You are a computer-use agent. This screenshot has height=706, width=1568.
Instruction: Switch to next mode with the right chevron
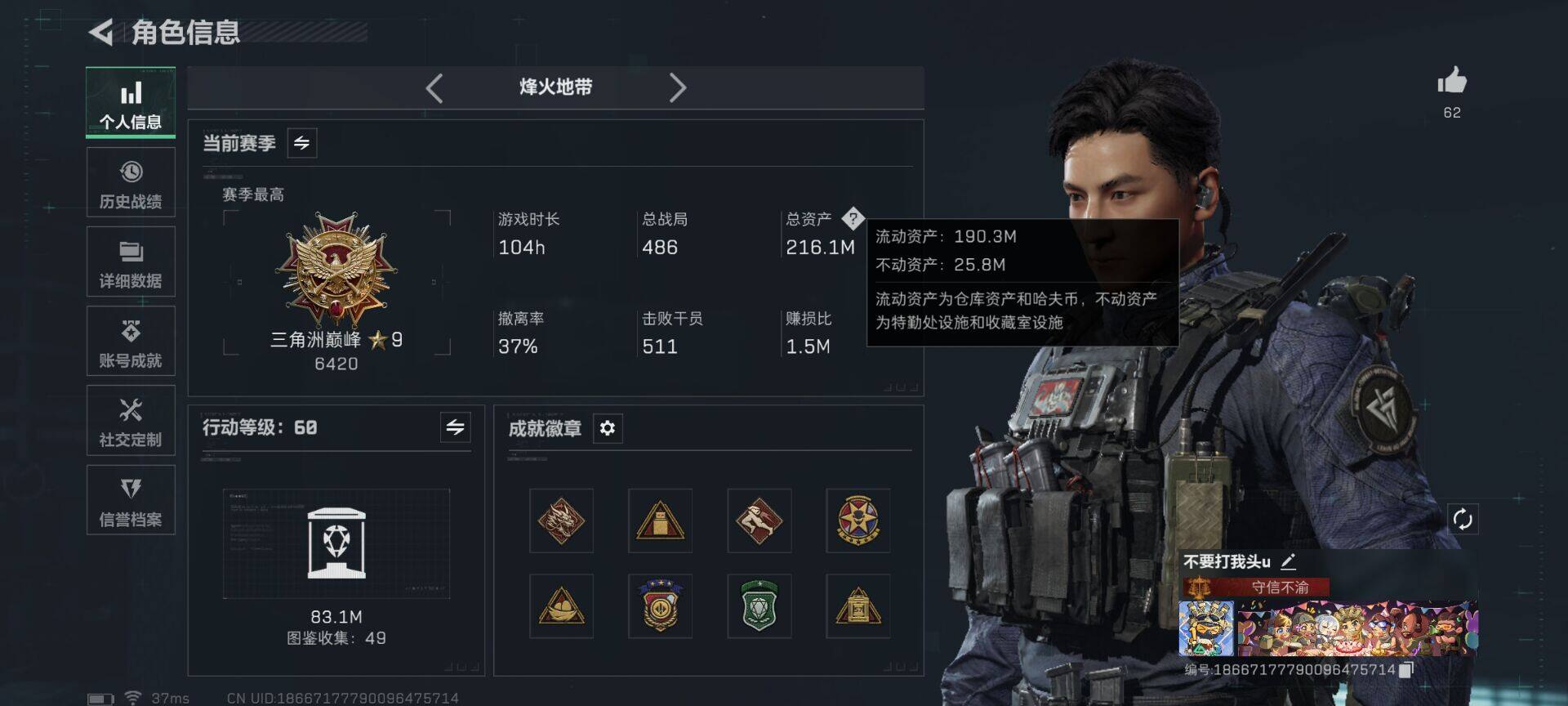677,87
